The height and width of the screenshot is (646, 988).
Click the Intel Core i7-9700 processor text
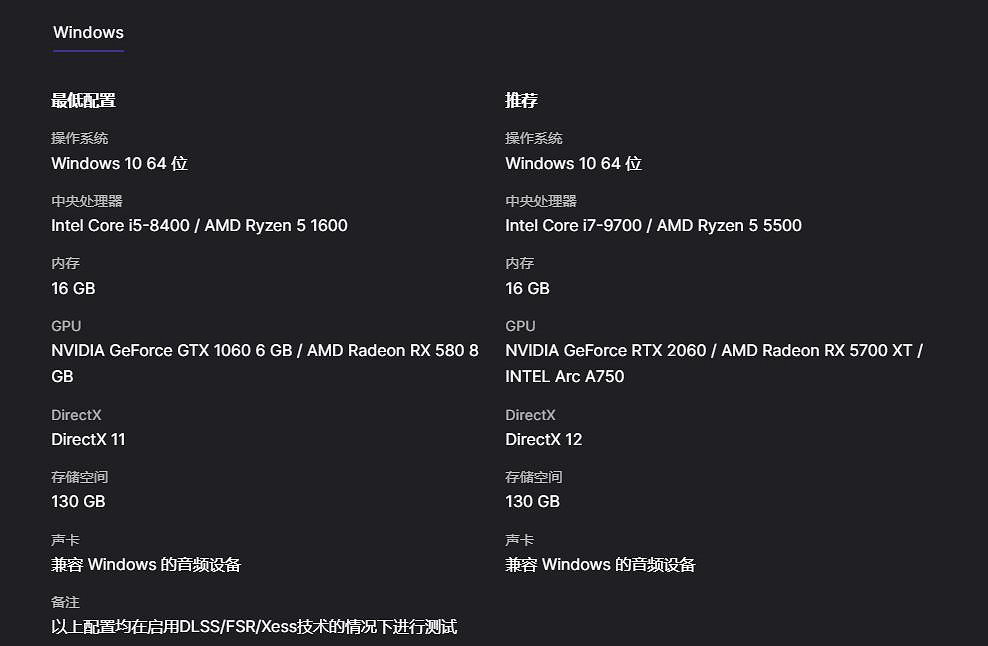tap(574, 226)
